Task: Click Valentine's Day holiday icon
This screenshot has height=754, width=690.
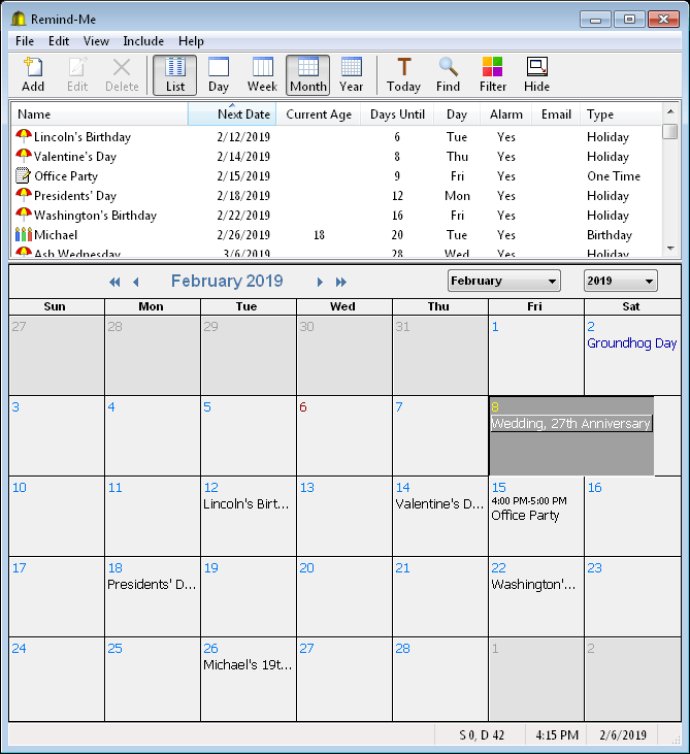Action: coord(23,156)
